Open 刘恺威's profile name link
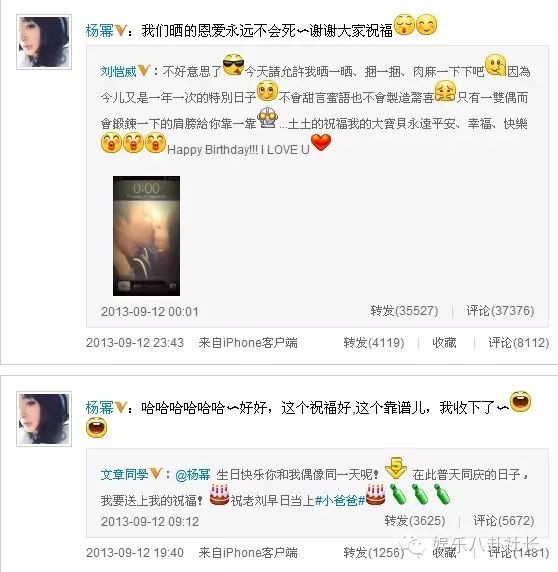This screenshot has width=558, height=572. [x=119, y=71]
